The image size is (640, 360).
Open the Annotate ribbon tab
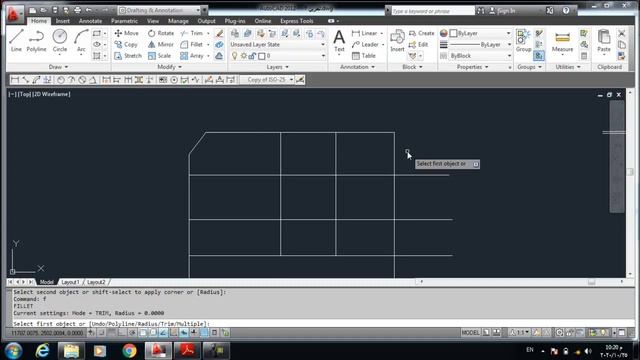[x=90, y=21]
